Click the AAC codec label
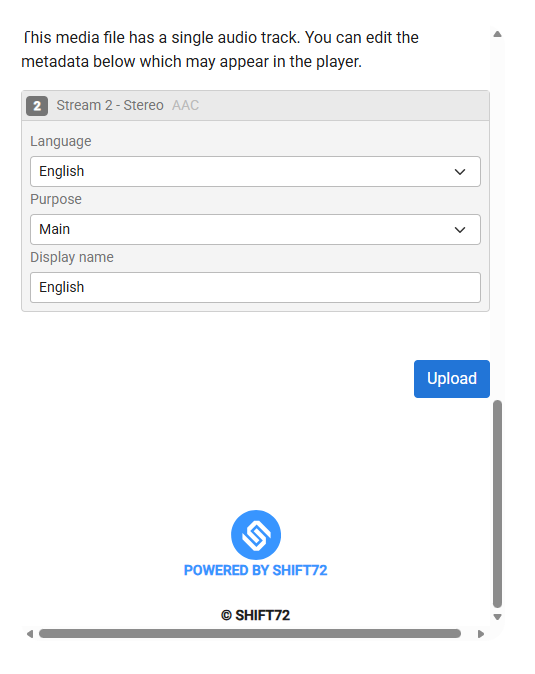This screenshot has height=674, width=535. [x=186, y=105]
